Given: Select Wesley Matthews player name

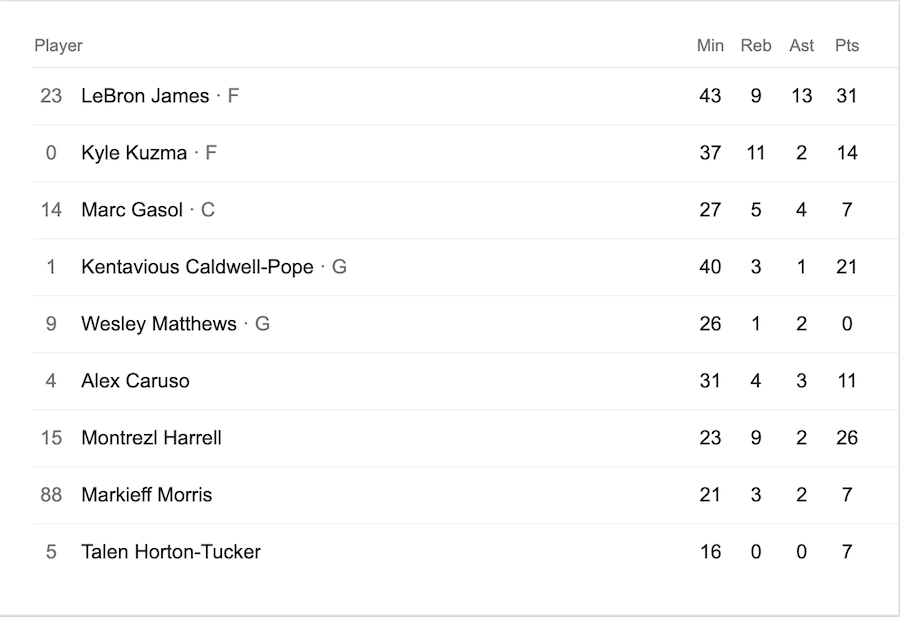Looking at the screenshot, I should (x=158, y=324).
